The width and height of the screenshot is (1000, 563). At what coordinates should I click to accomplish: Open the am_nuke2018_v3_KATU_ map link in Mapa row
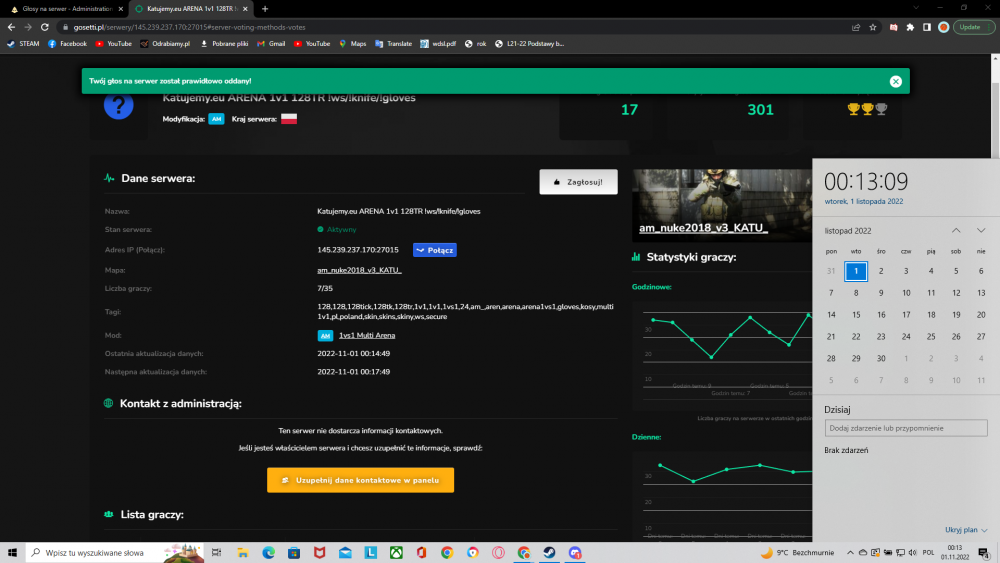pyautogui.click(x=359, y=270)
